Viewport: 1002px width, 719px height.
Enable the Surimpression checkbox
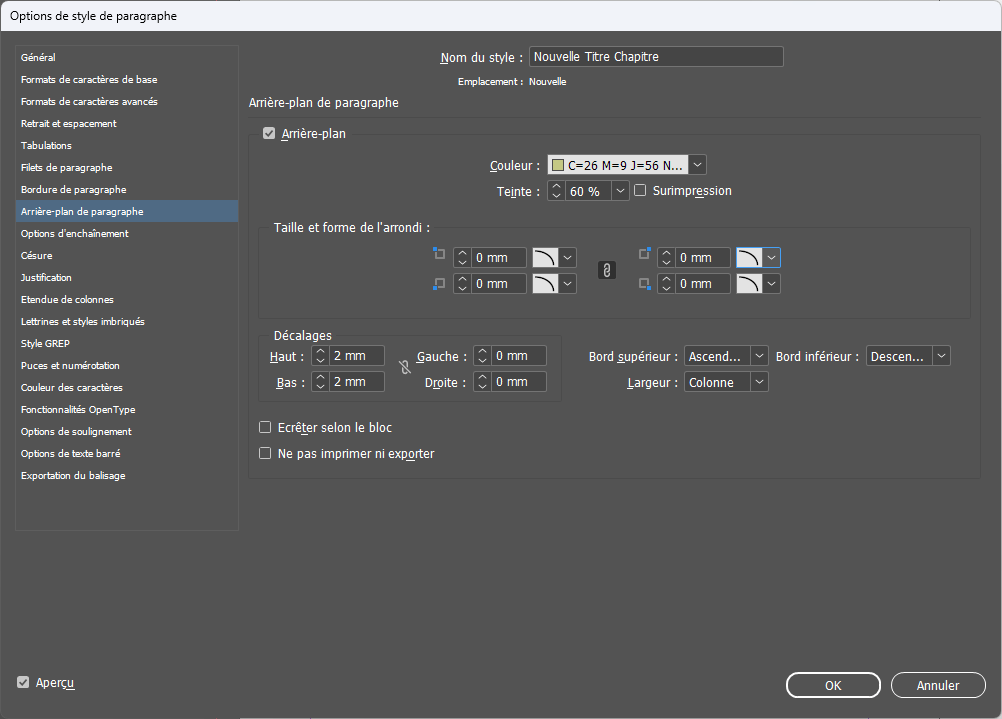641,191
